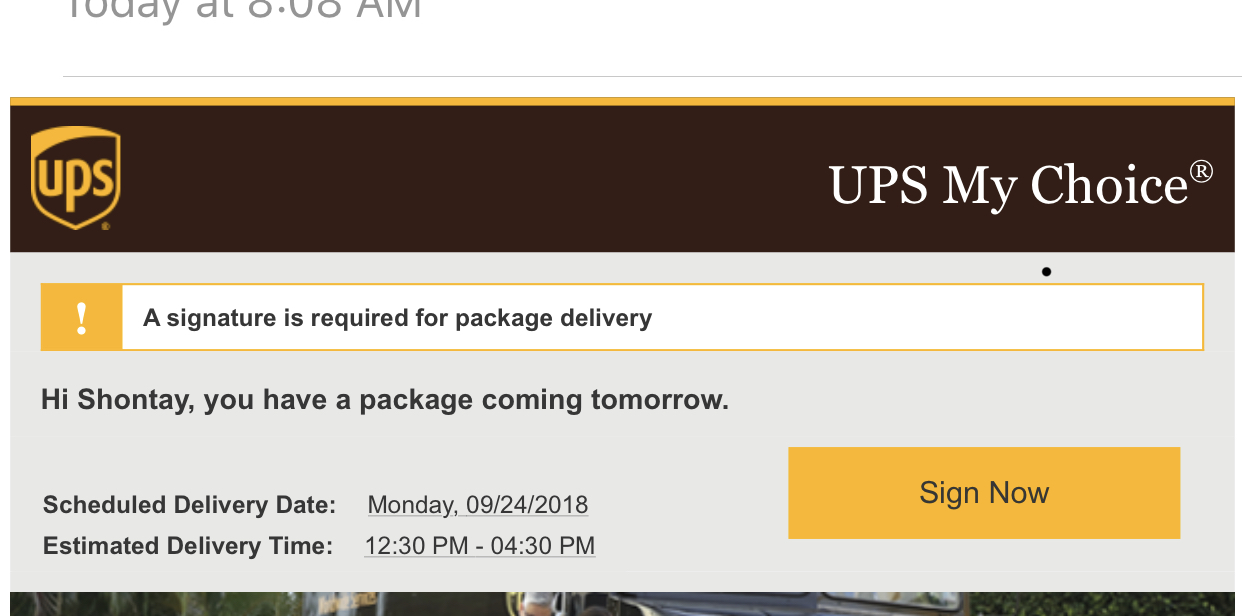Click the "Today at 8:08 AM" timestamp
Viewport: 1242px width, 616px height.
tap(242, 10)
